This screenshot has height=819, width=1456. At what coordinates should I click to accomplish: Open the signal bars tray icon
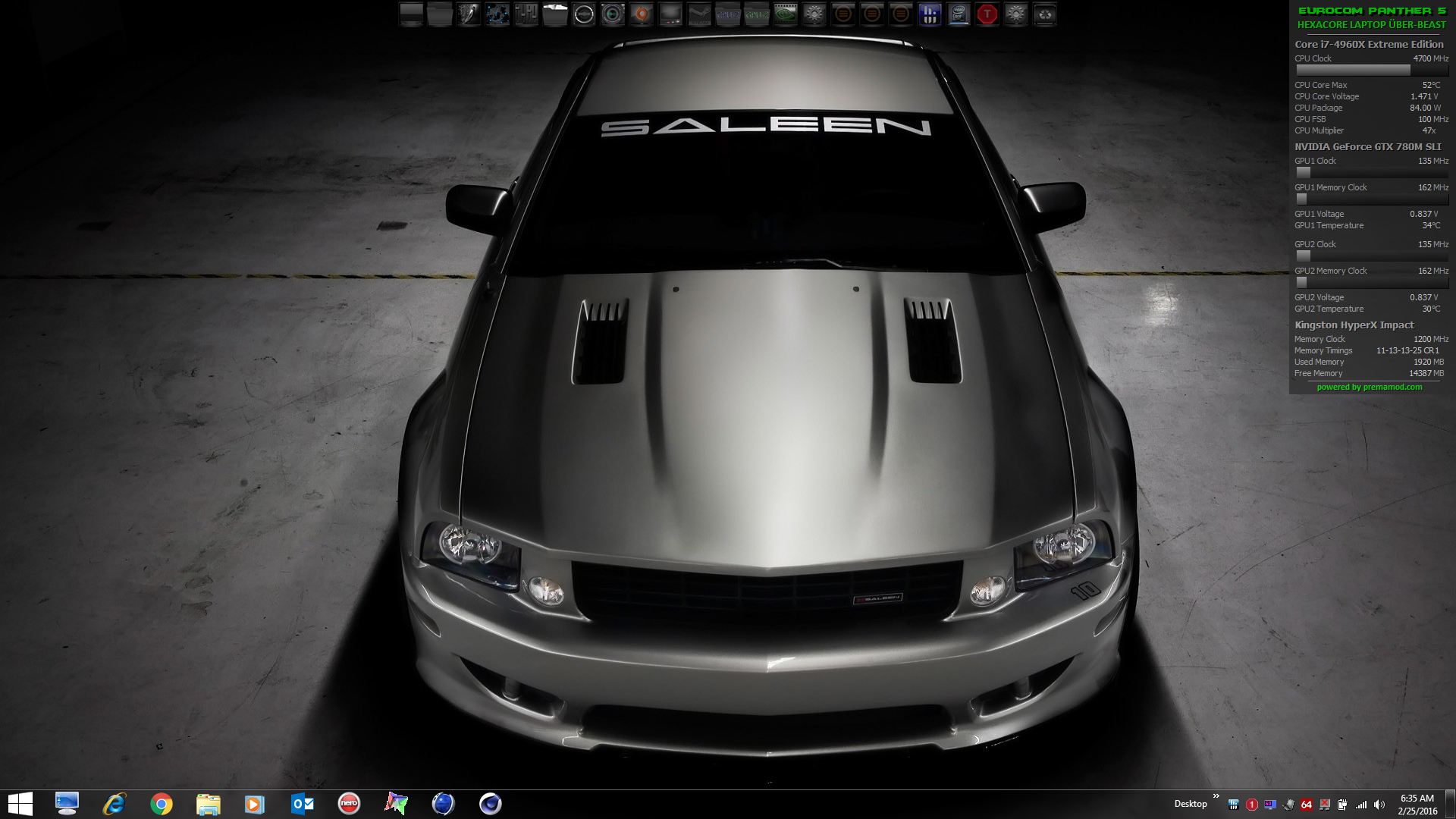[x=1361, y=805]
